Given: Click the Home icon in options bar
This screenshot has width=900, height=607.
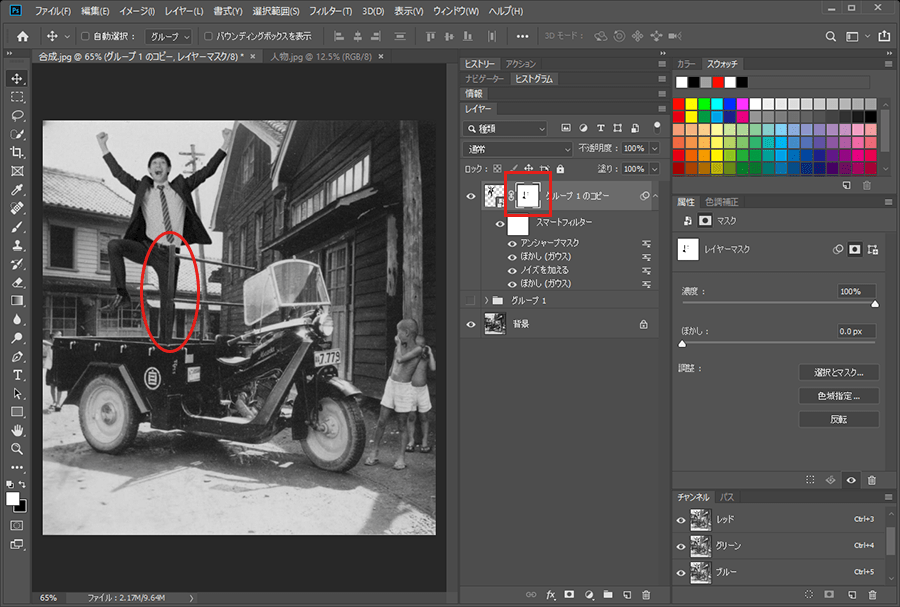Looking at the screenshot, I should click(22, 36).
